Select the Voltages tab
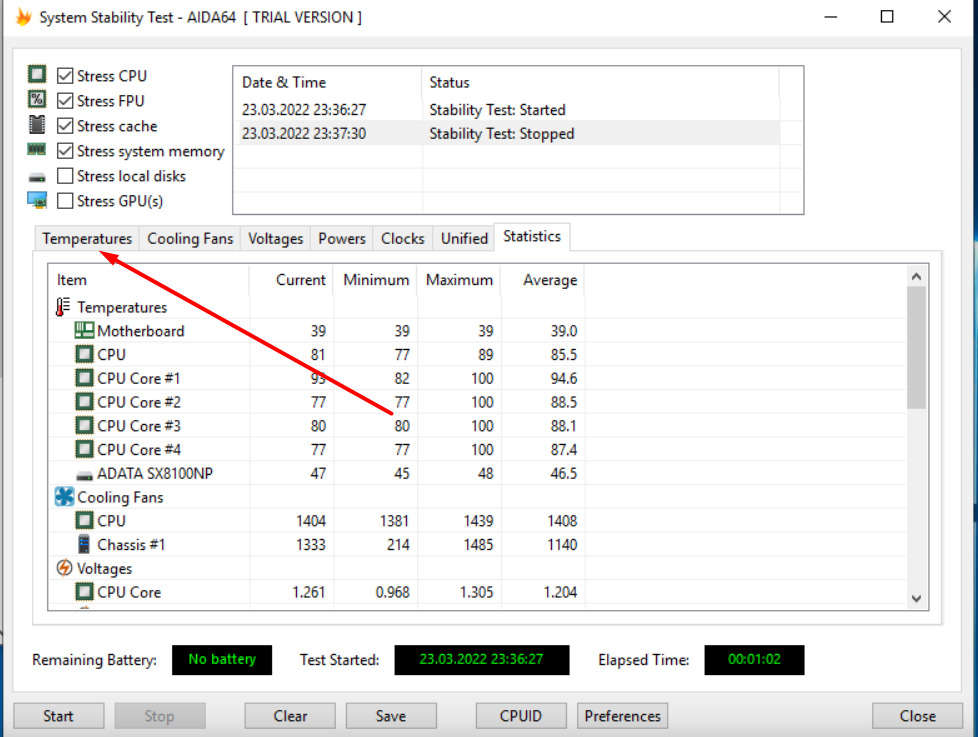 tap(275, 239)
